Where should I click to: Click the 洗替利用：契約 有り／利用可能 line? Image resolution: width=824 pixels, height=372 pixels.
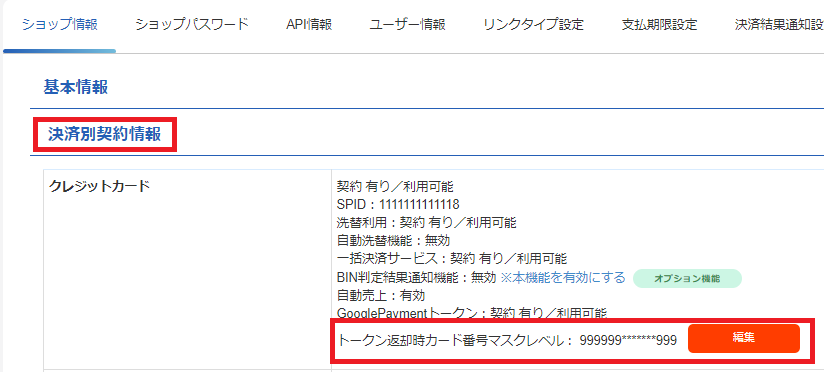click(x=427, y=223)
